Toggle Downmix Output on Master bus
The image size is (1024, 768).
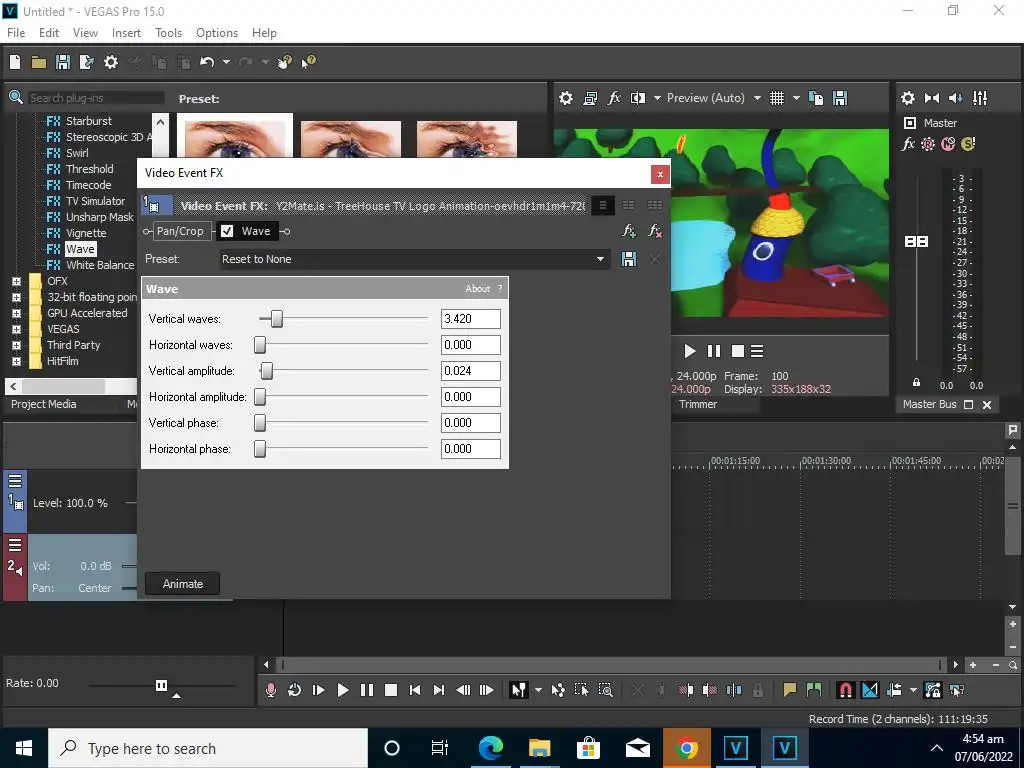pos(932,98)
